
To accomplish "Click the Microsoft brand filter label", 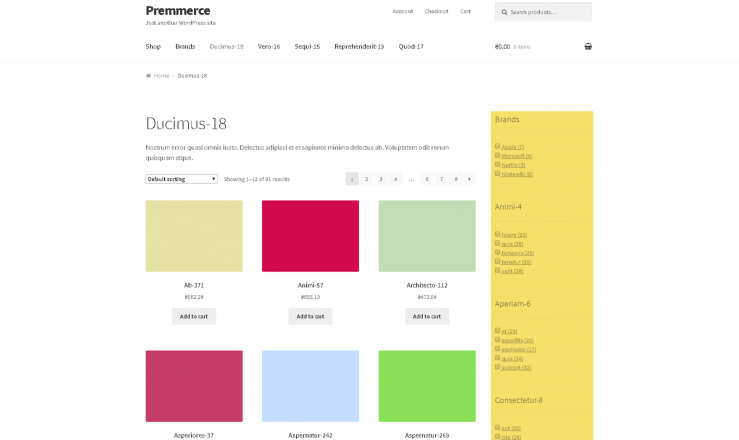I will [517, 156].
